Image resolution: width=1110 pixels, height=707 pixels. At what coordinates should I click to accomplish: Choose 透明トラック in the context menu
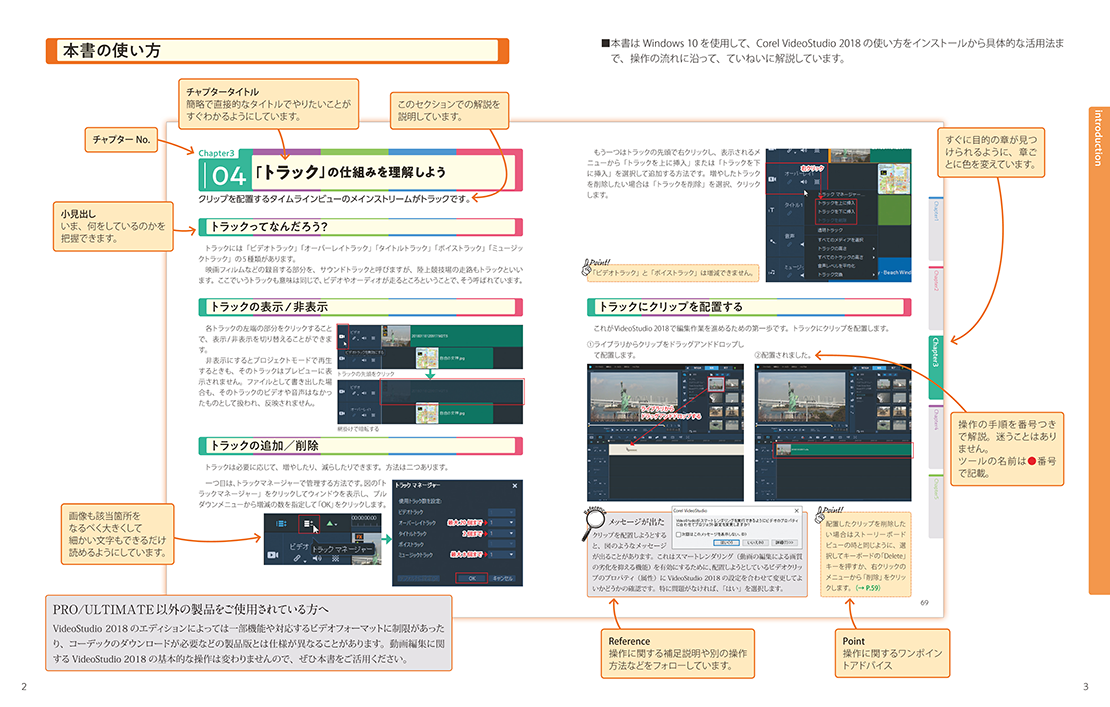(x=832, y=230)
